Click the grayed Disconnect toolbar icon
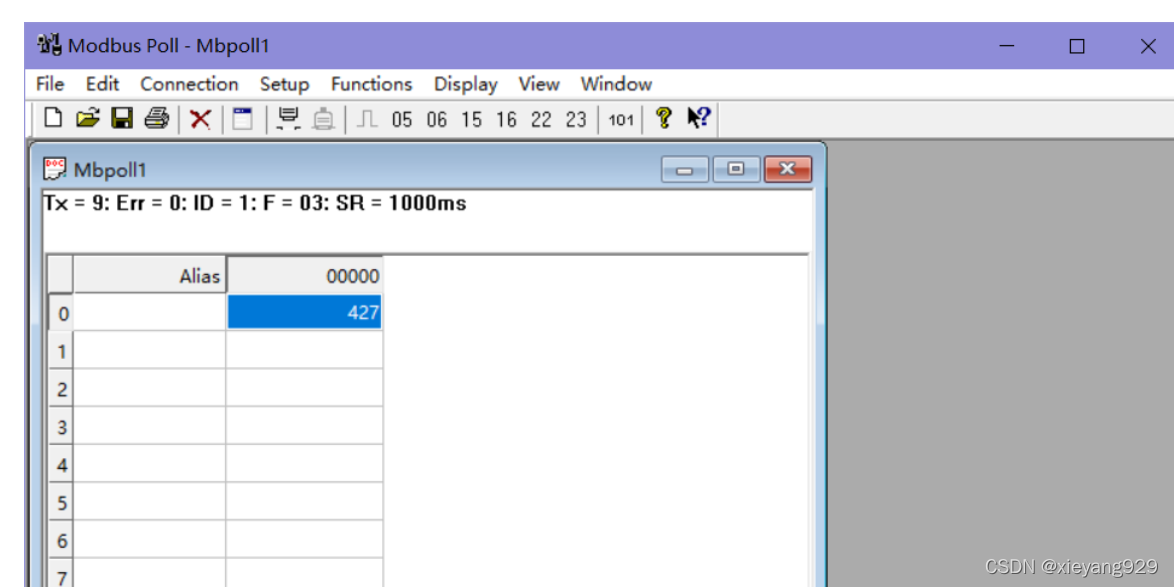 click(323, 119)
